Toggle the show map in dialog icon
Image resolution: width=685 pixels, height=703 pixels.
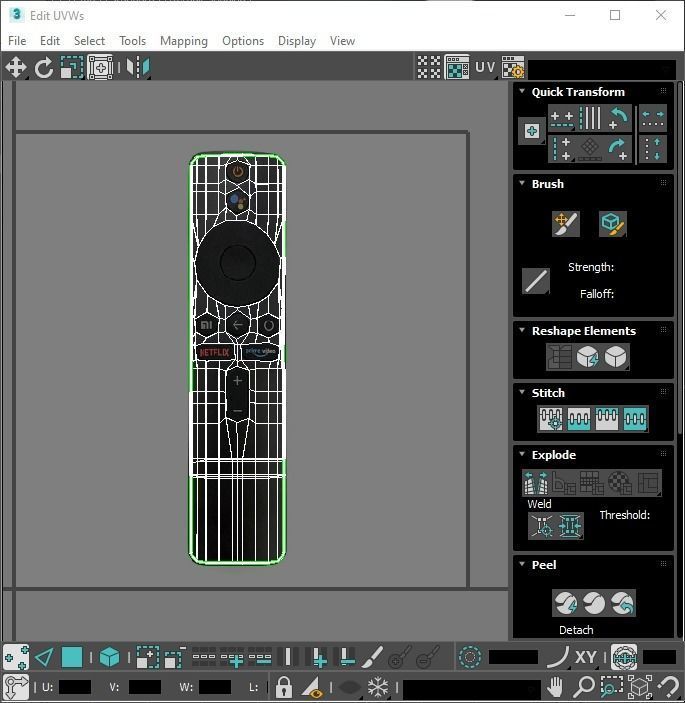pyautogui.click(x=457, y=68)
